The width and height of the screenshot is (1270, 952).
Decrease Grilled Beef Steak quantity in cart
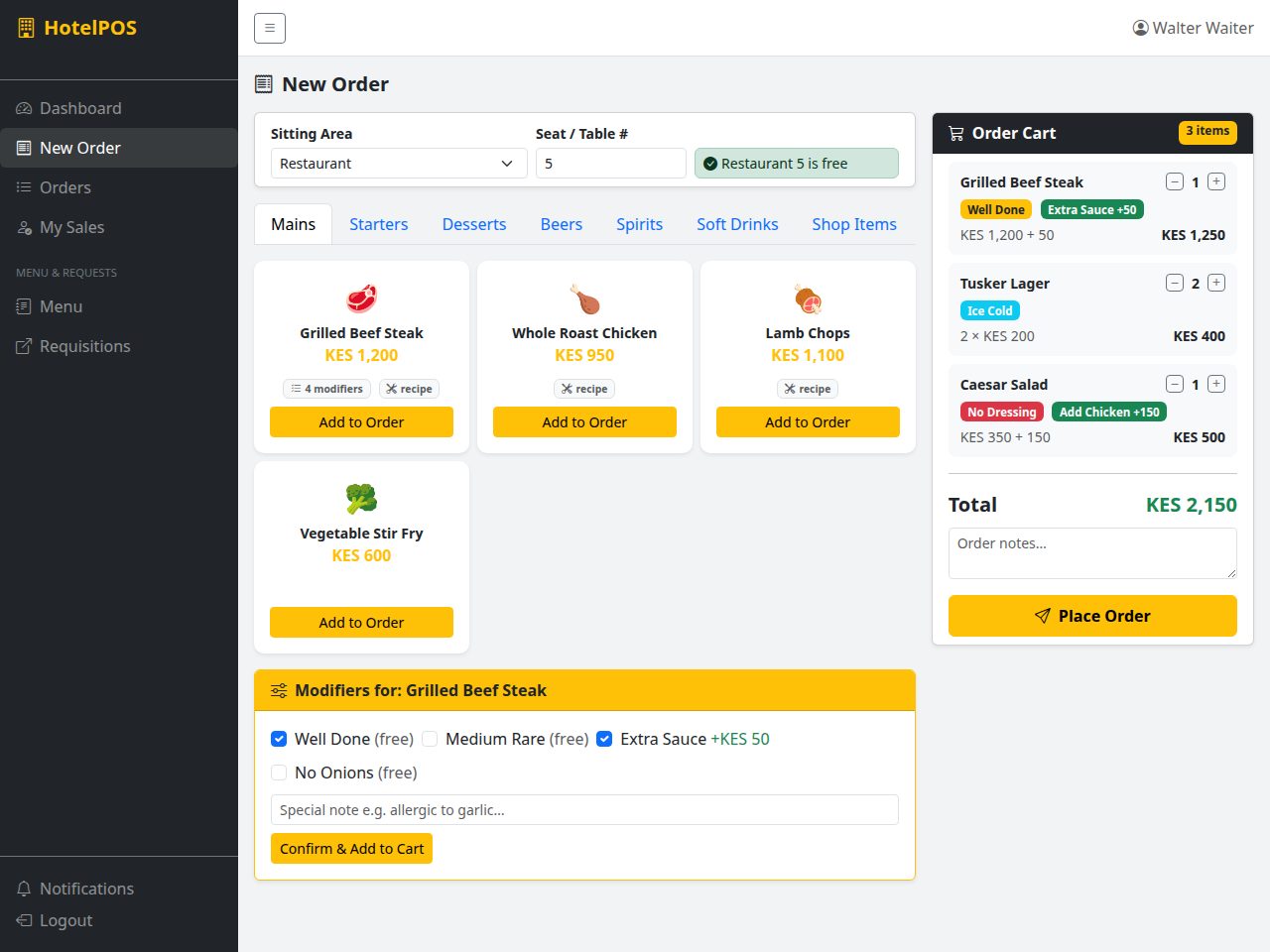pyautogui.click(x=1175, y=181)
